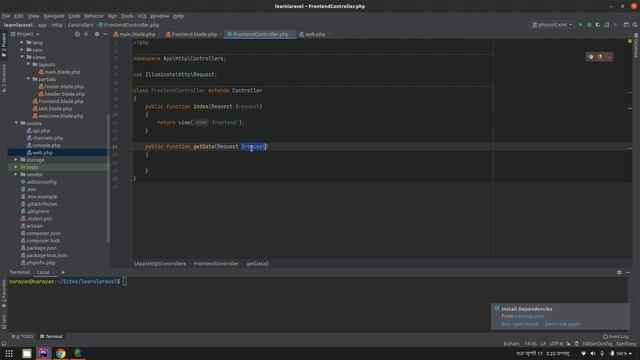Hide the terminal panel with the minus icon

pyautogui.click(x=628, y=272)
